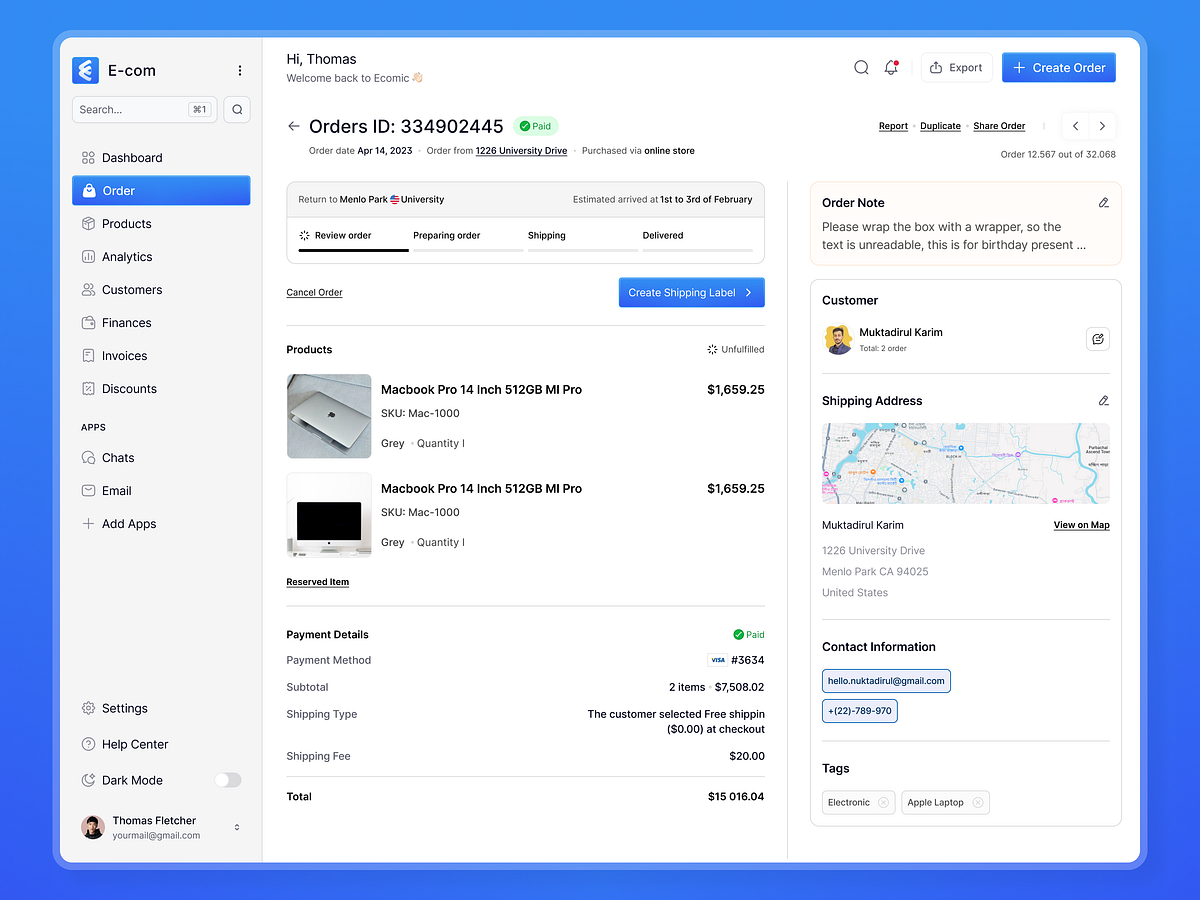Click the next order chevron
The width and height of the screenshot is (1200, 900).
click(1102, 126)
